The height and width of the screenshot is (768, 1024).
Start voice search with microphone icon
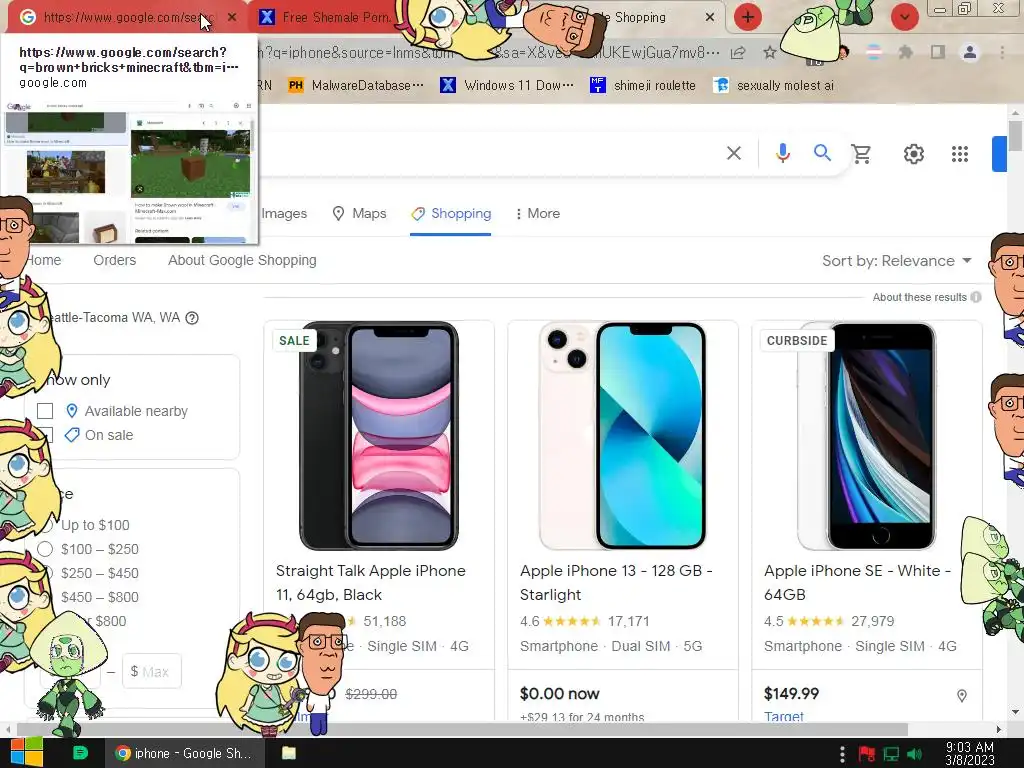pos(782,153)
